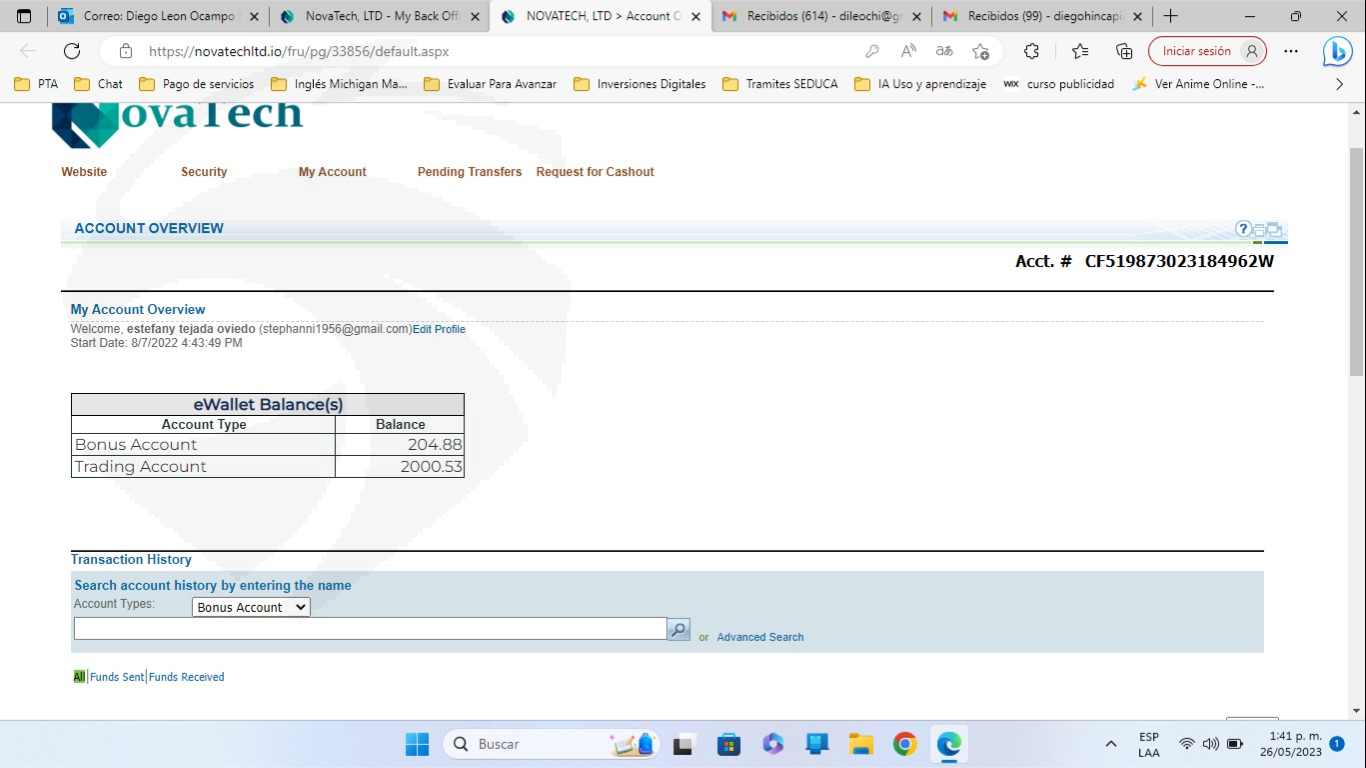Open Bing chat sidebar icon
The width and height of the screenshot is (1366, 768).
point(1337,51)
